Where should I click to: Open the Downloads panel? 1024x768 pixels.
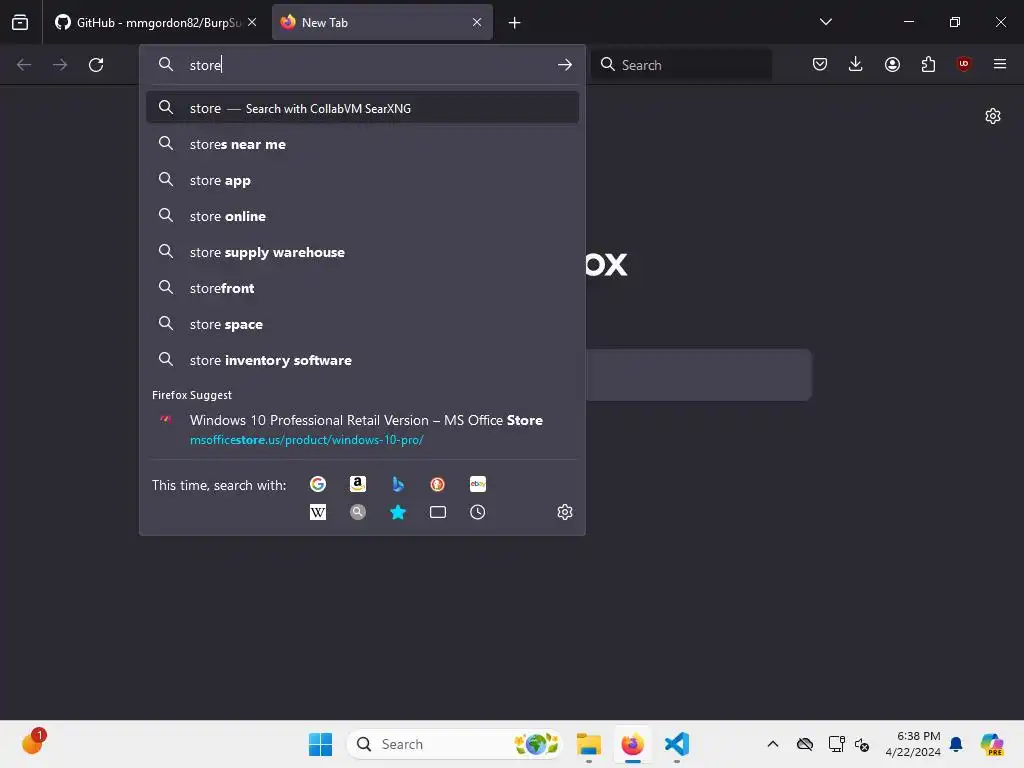pos(856,64)
